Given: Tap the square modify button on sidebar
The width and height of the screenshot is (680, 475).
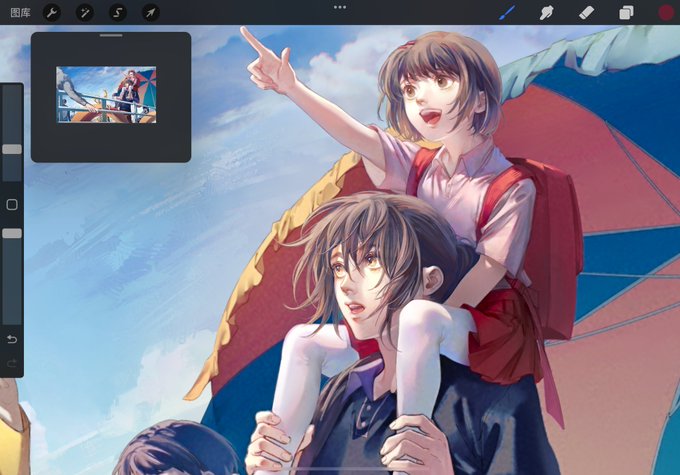Looking at the screenshot, I should click(12, 205).
